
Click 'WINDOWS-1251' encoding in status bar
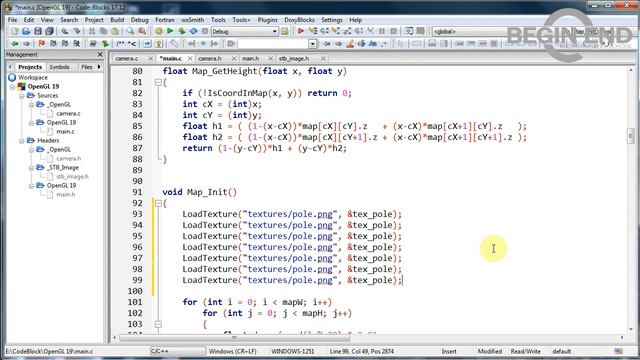pyautogui.click(x=293, y=351)
